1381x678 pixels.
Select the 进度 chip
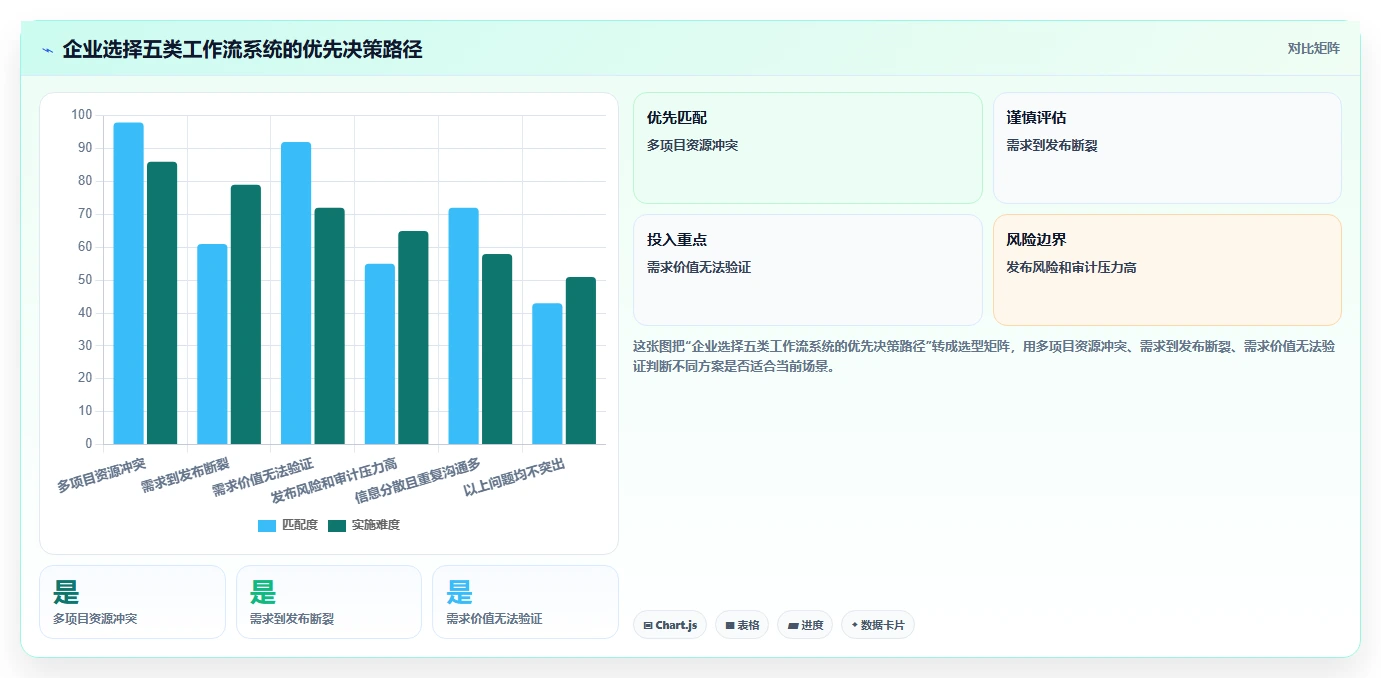tap(805, 625)
